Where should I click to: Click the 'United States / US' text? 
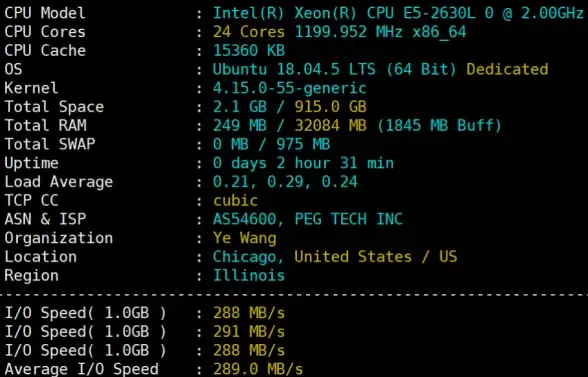click(x=376, y=257)
